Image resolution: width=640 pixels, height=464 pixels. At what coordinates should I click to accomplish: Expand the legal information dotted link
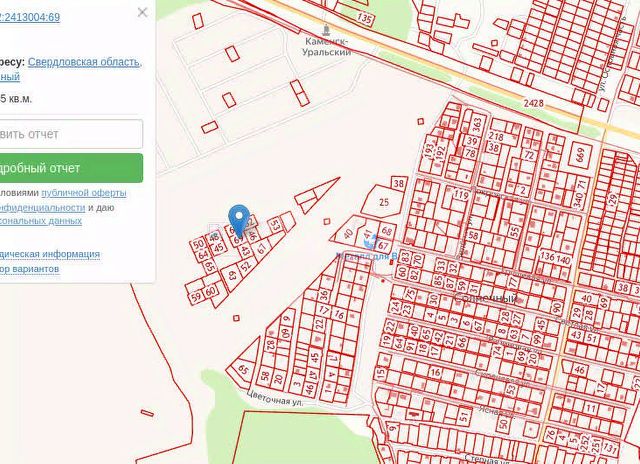[50, 254]
